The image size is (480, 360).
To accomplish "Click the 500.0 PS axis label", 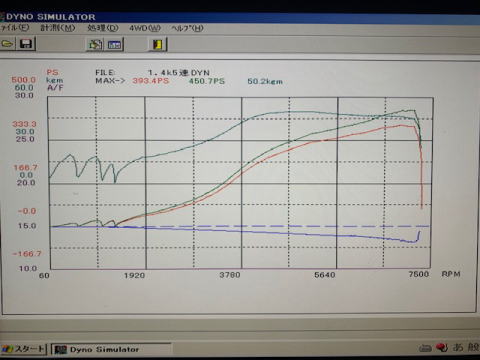I will click(23, 80).
